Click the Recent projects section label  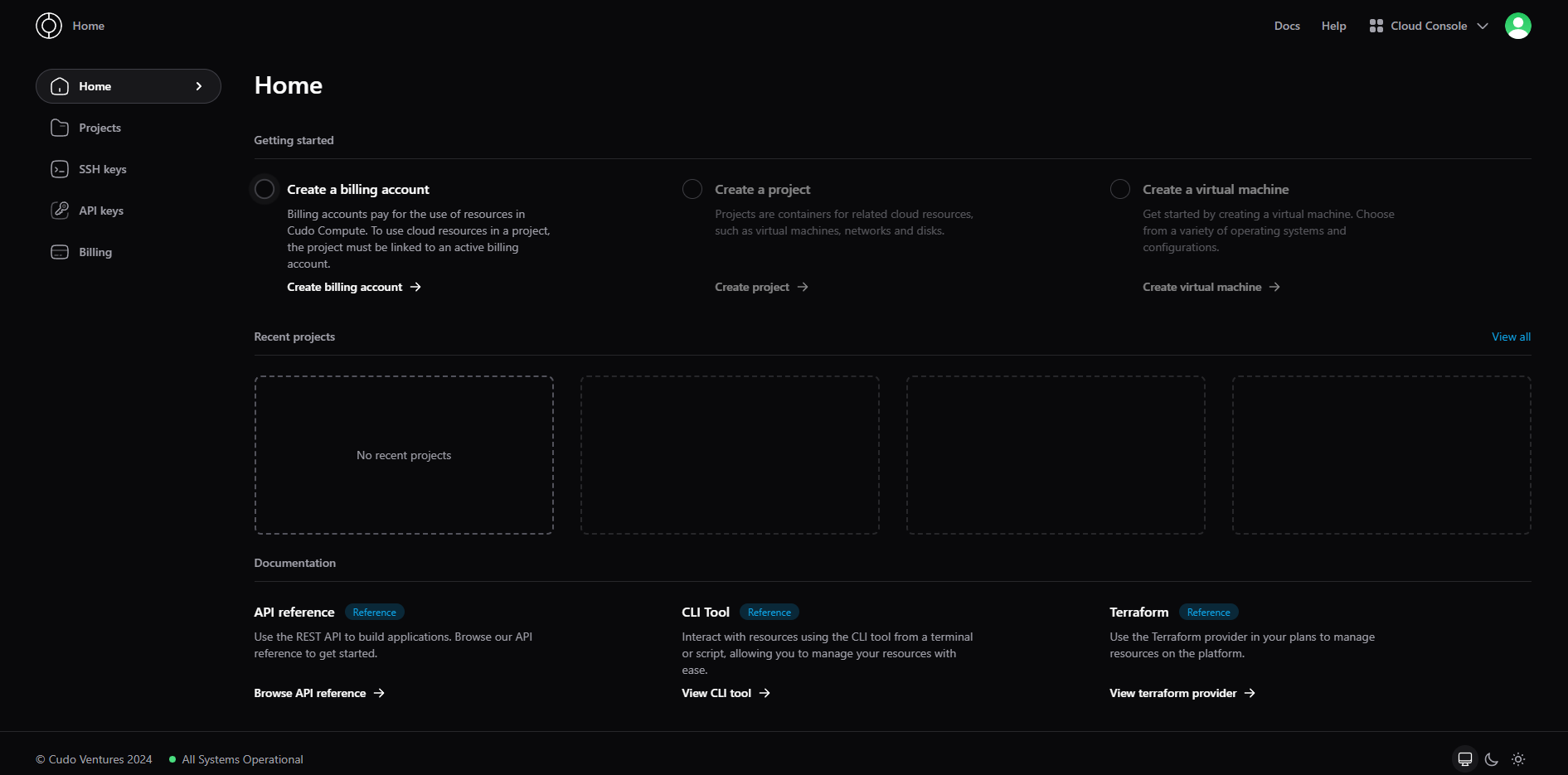coord(294,337)
